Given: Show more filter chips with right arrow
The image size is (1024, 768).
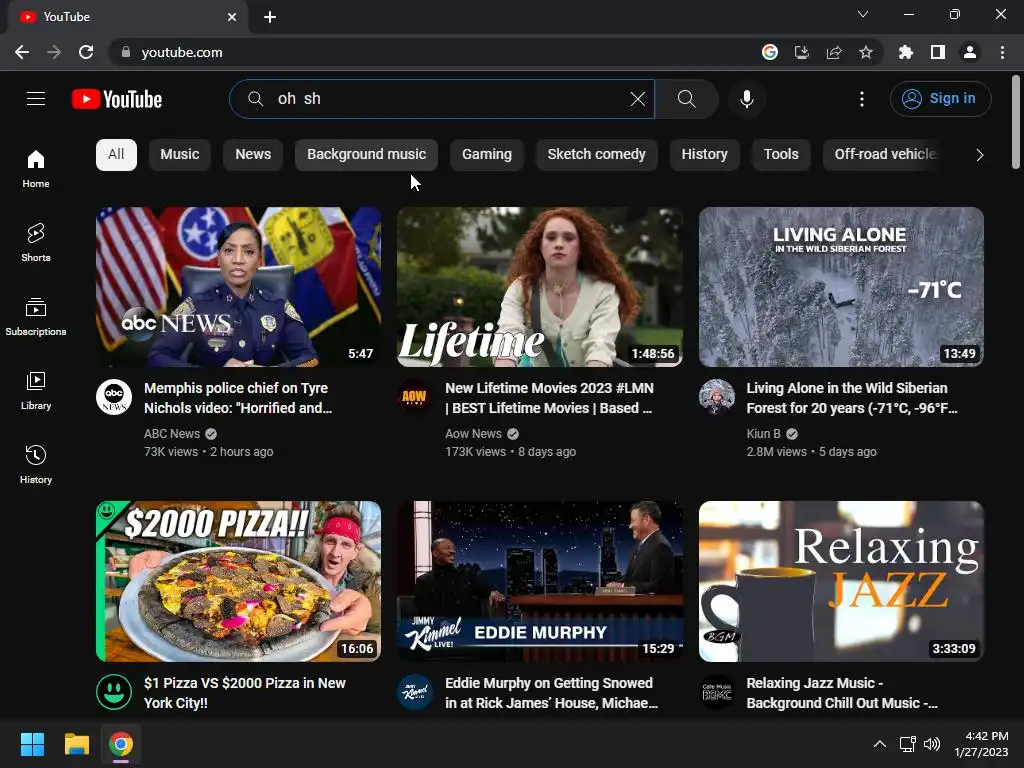Looking at the screenshot, I should (x=979, y=155).
